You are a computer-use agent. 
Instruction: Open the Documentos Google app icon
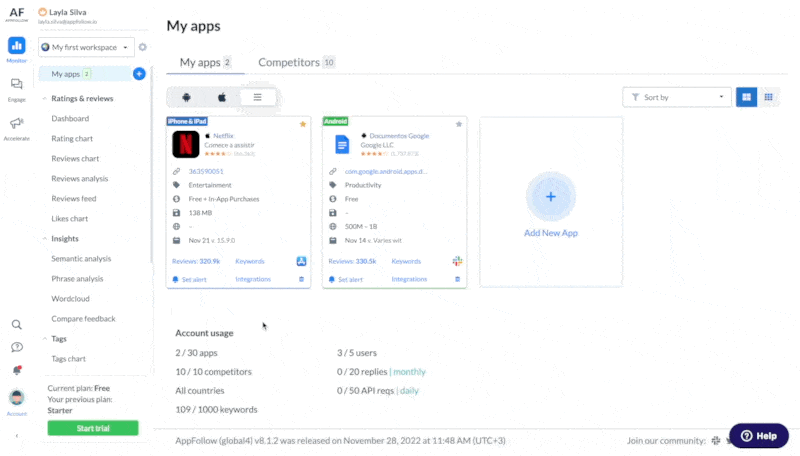(342, 144)
